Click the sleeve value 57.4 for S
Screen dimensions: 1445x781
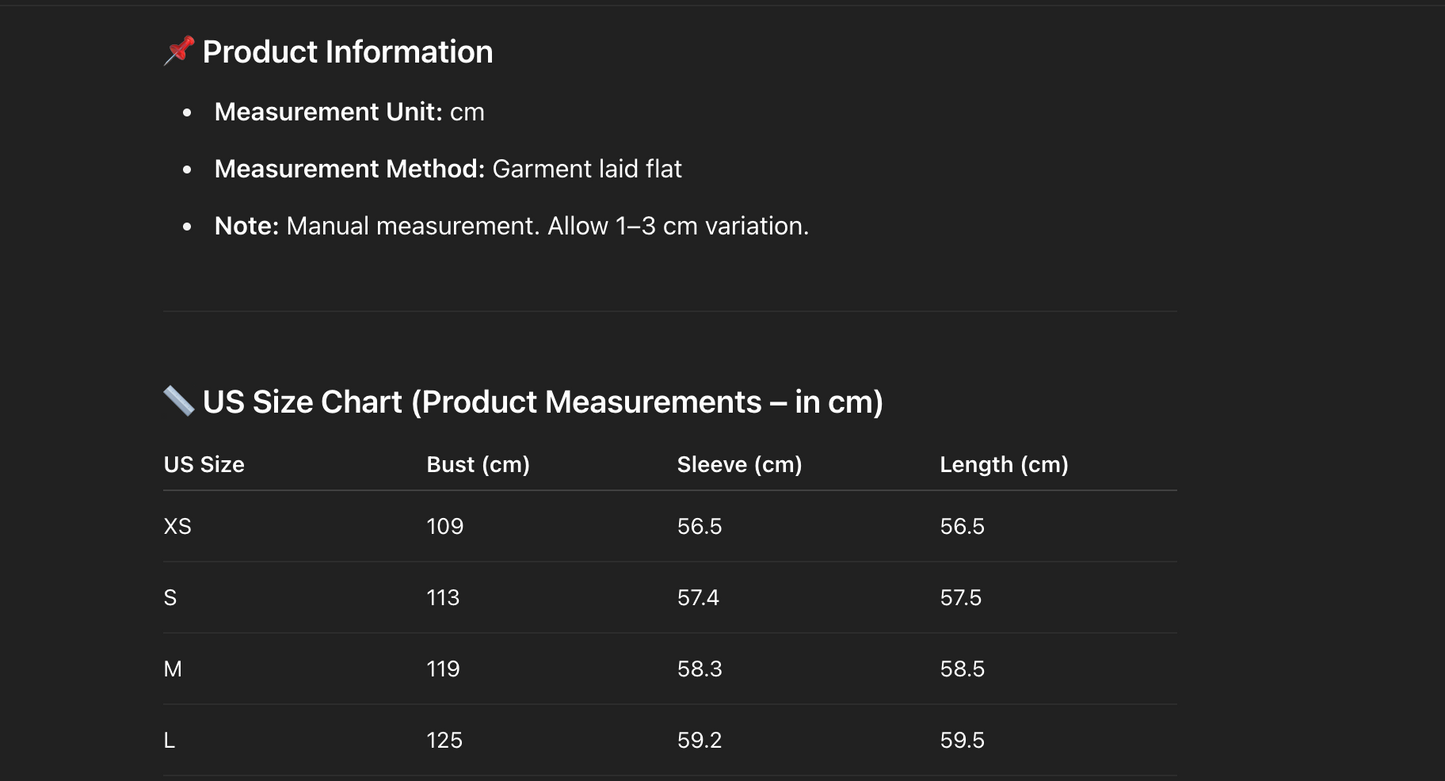point(698,598)
